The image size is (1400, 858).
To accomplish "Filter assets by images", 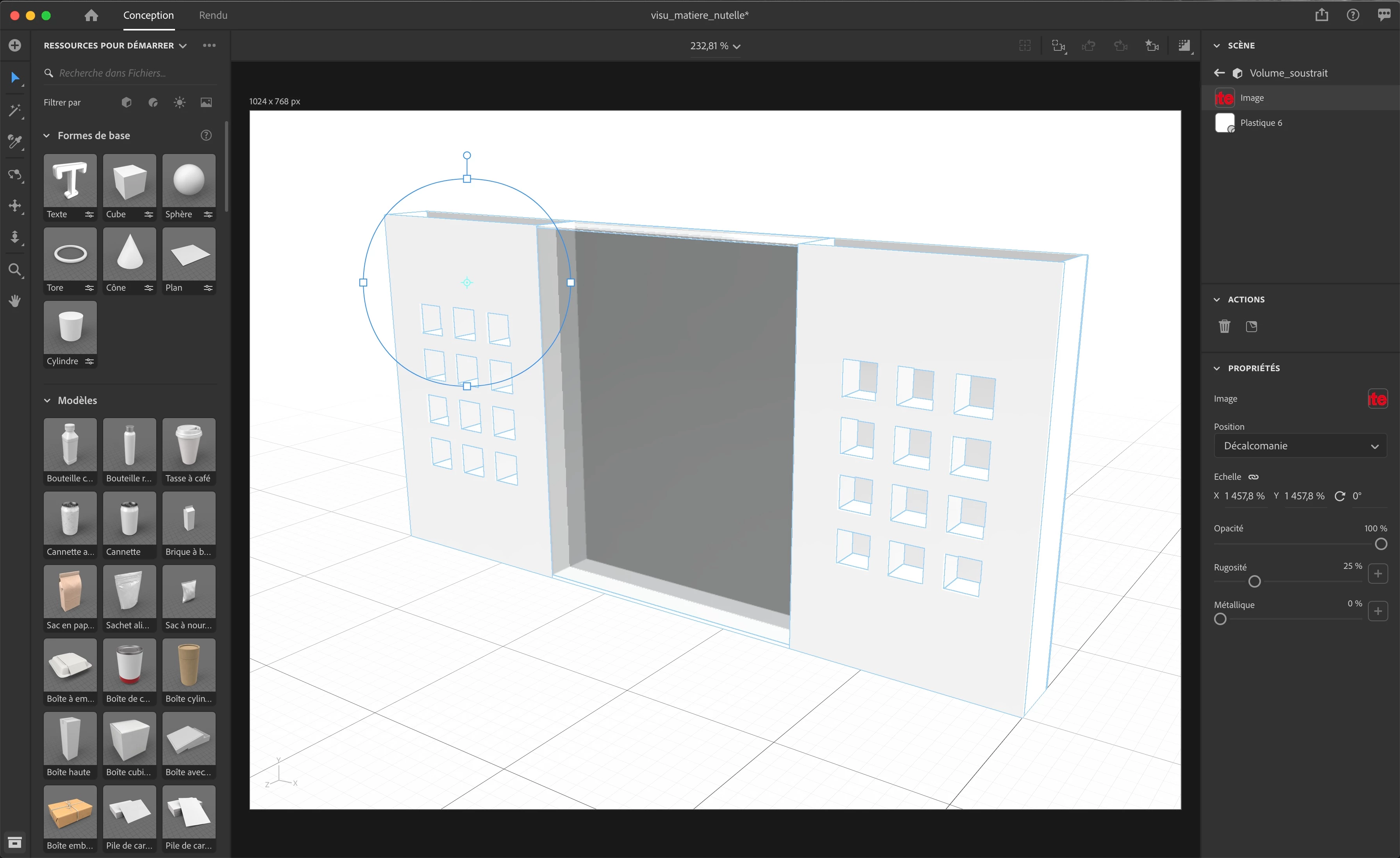I will 206,102.
